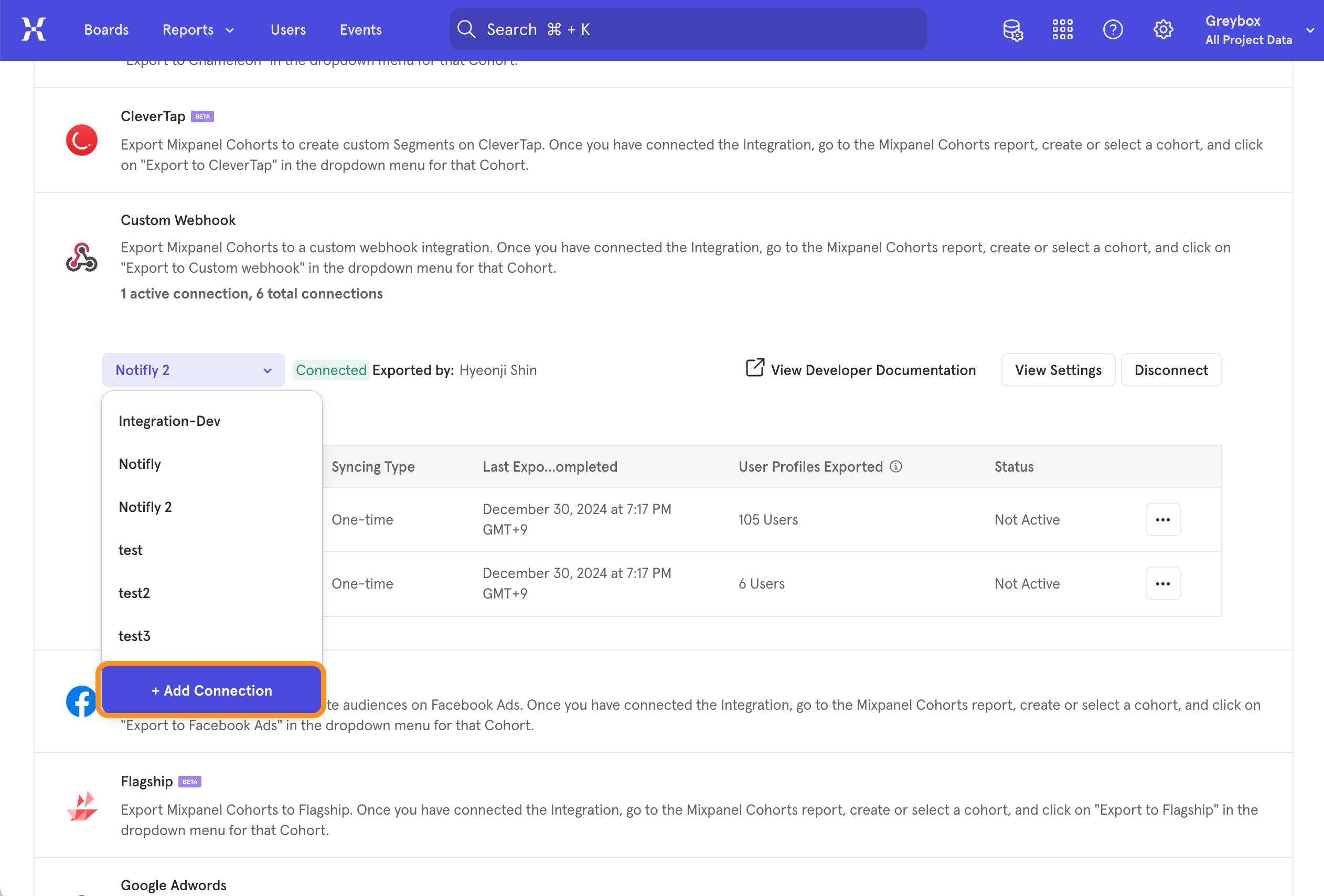Click the Custom Webhook icon

(x=81, y=257)
